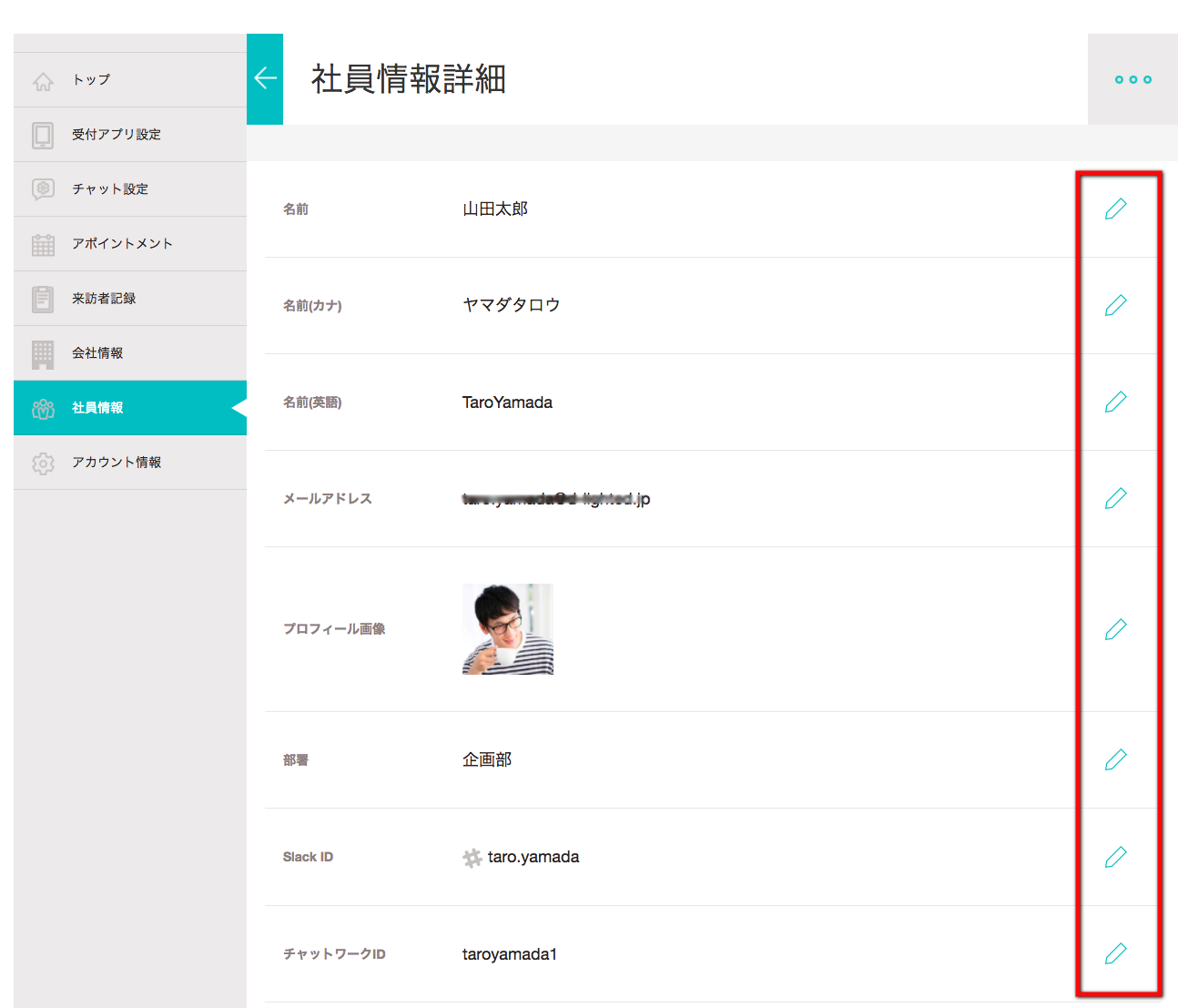
Task: Open the three-dot more options menu
Action: click(x=1132, y=79)
